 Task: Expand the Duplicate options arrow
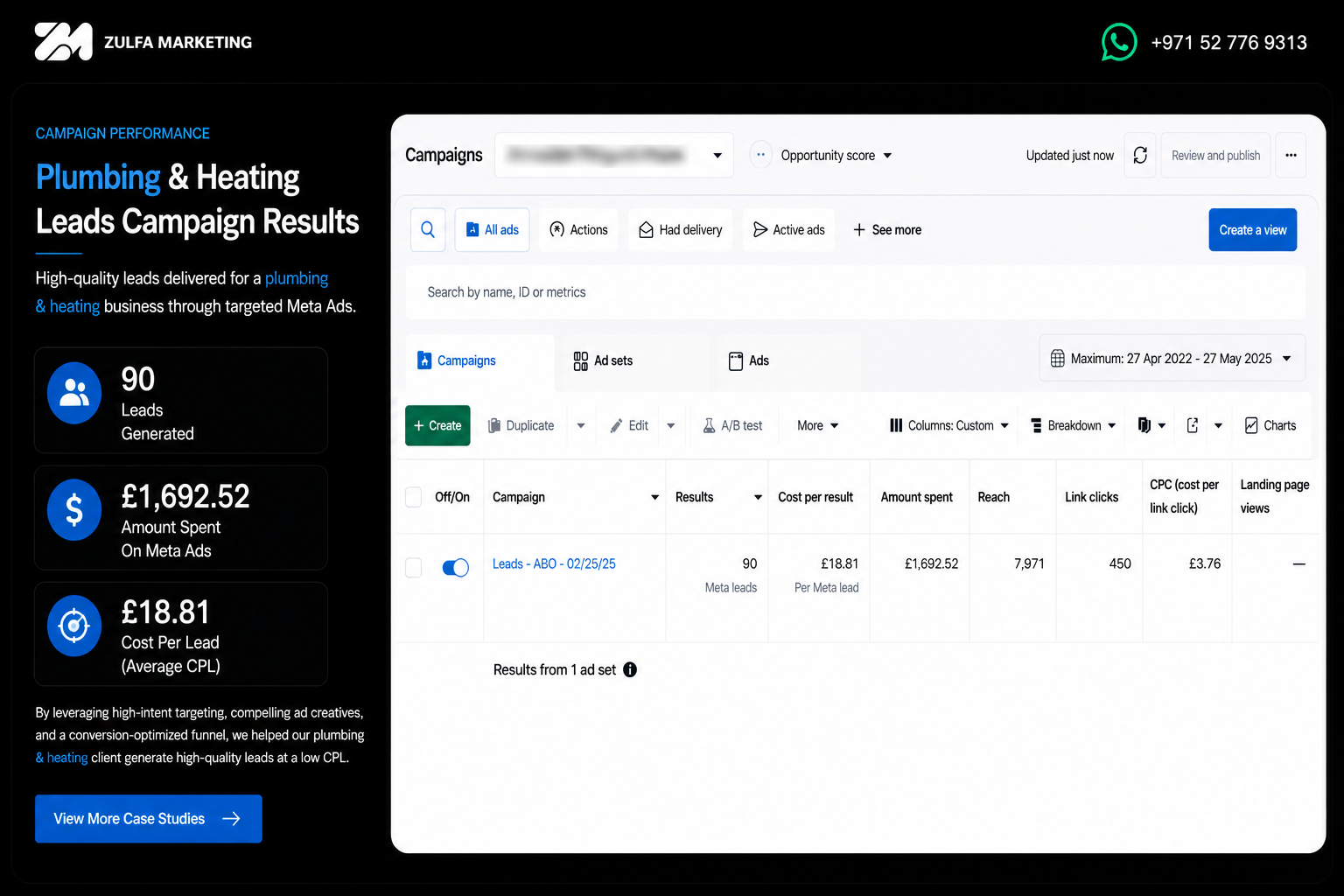581,425
